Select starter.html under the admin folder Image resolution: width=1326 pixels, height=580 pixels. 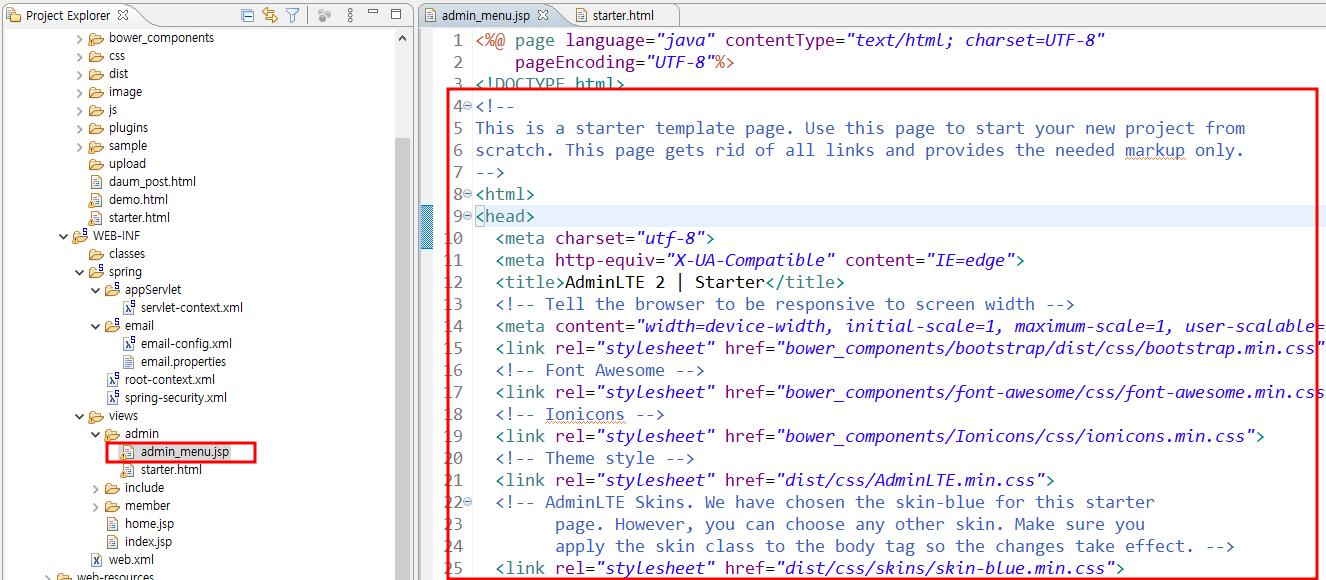coord(171,469)
